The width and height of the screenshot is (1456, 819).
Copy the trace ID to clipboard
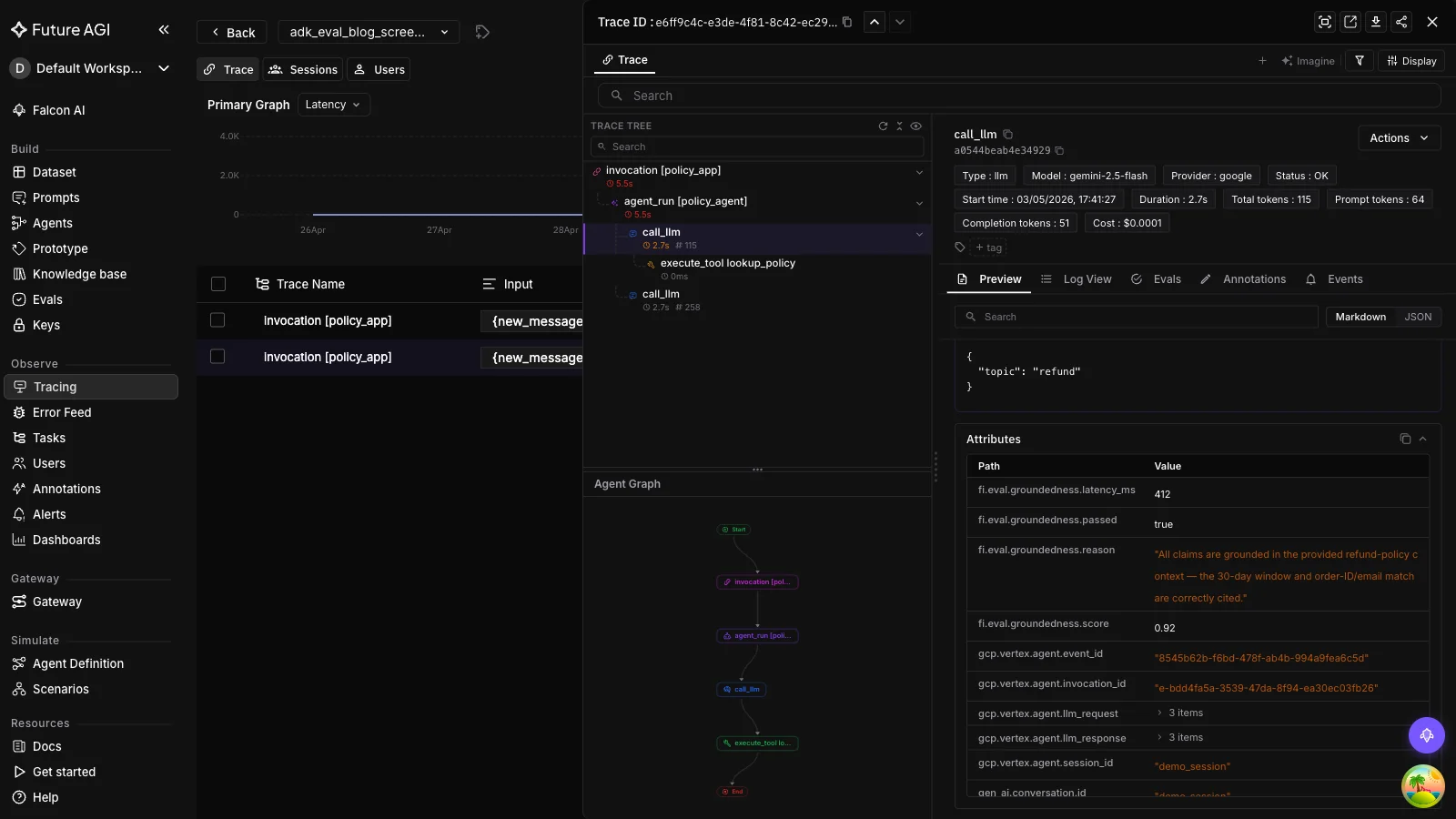coord(847,22)
